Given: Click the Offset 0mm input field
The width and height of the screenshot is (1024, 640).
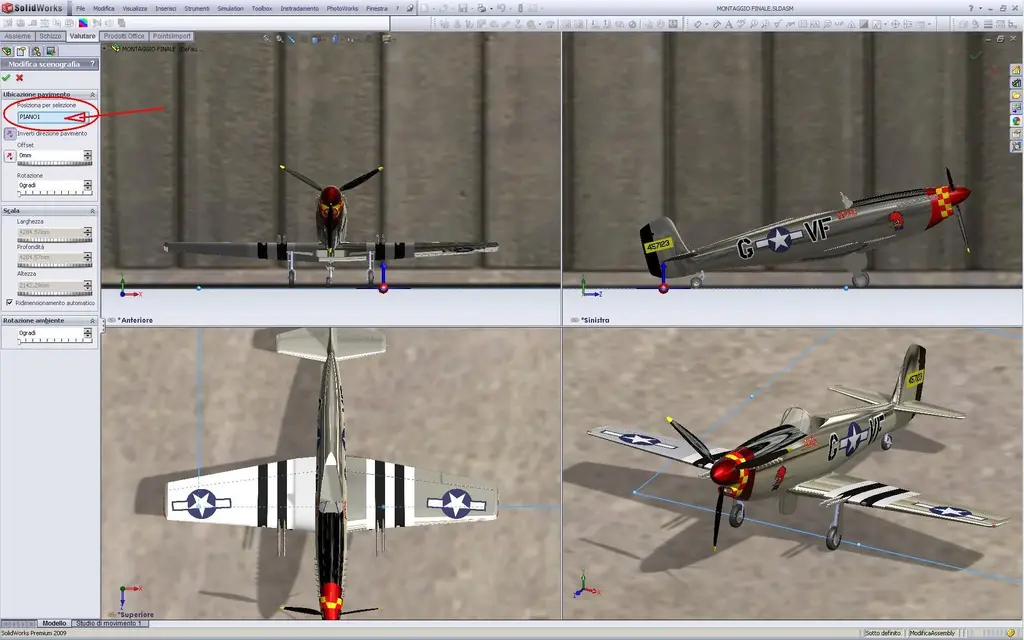Looking at the screenshot, I should click(50, 155).
